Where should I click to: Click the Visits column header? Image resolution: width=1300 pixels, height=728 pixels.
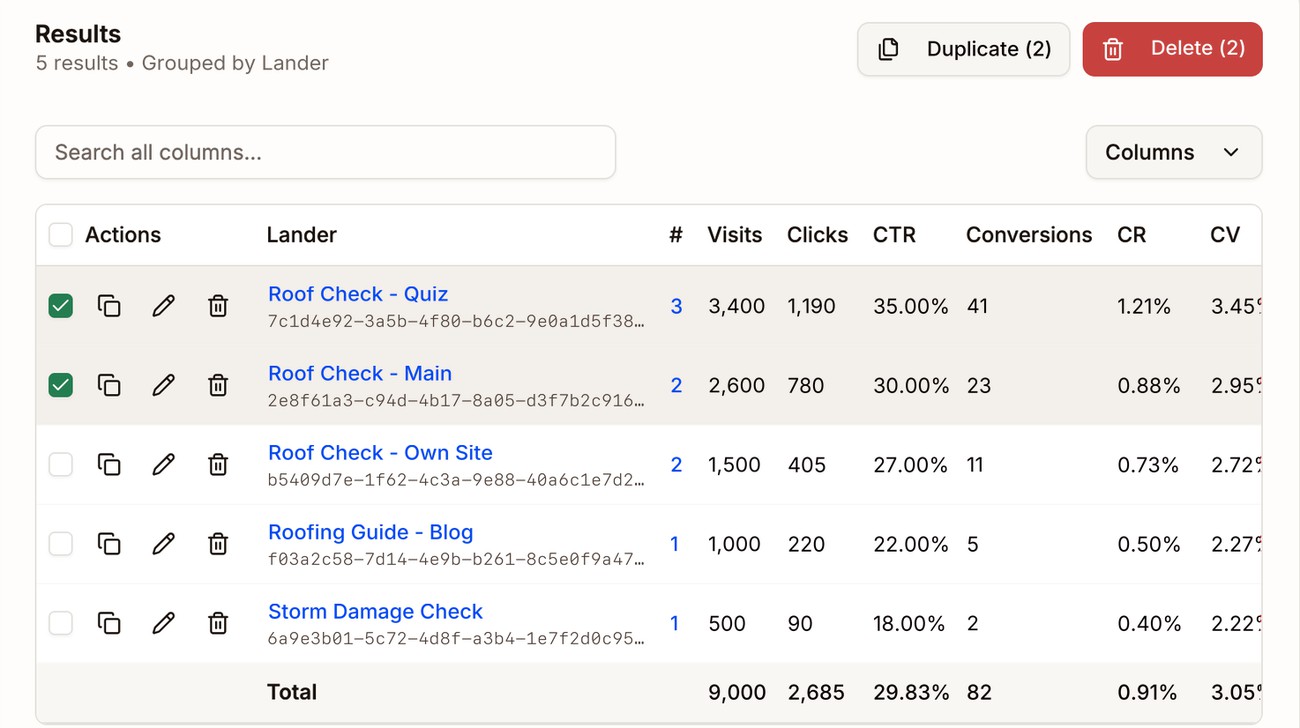pyautogui.click(x=735, y=235)
